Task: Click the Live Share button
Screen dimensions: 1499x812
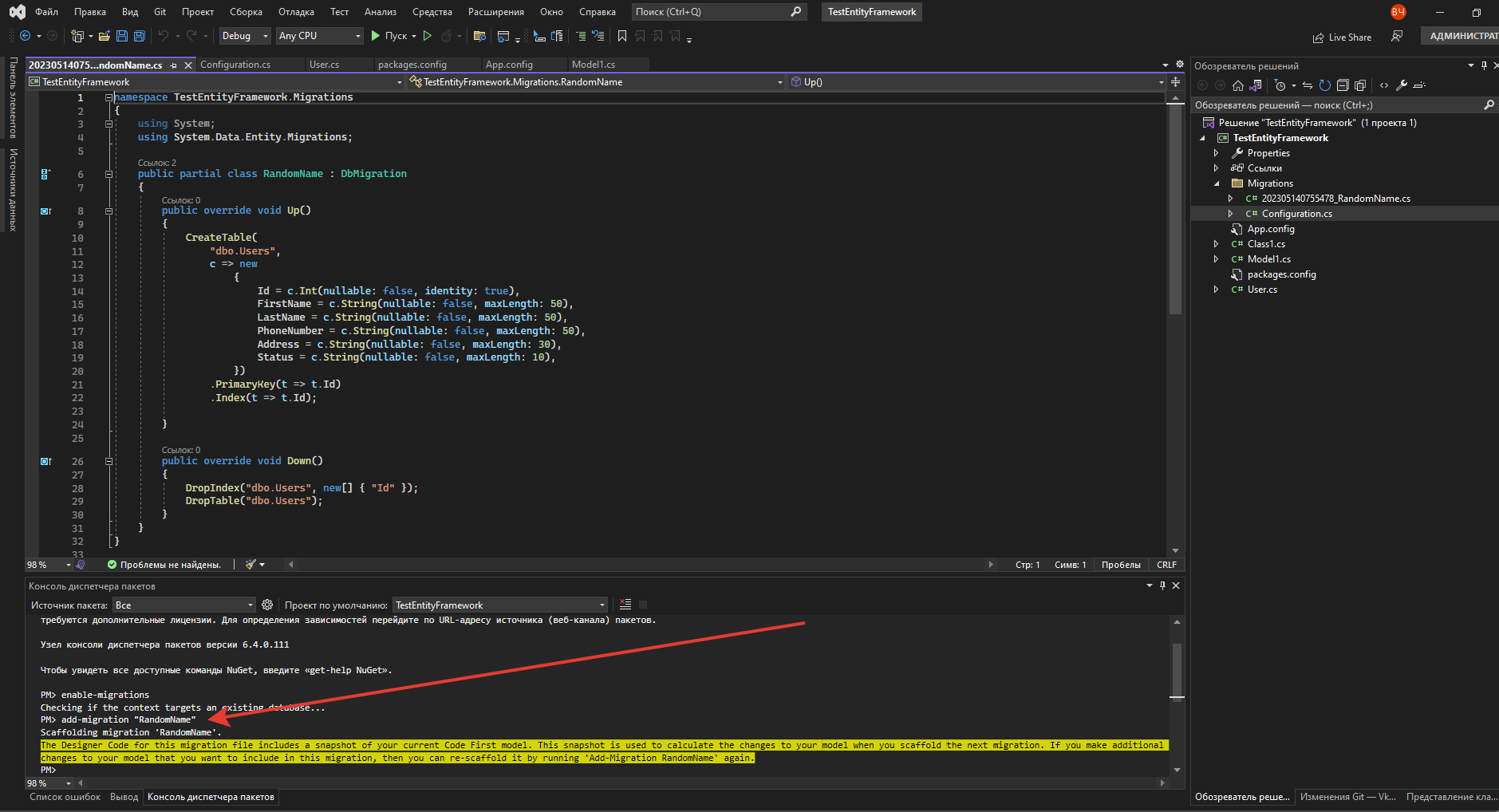Action: [1342, 37]
